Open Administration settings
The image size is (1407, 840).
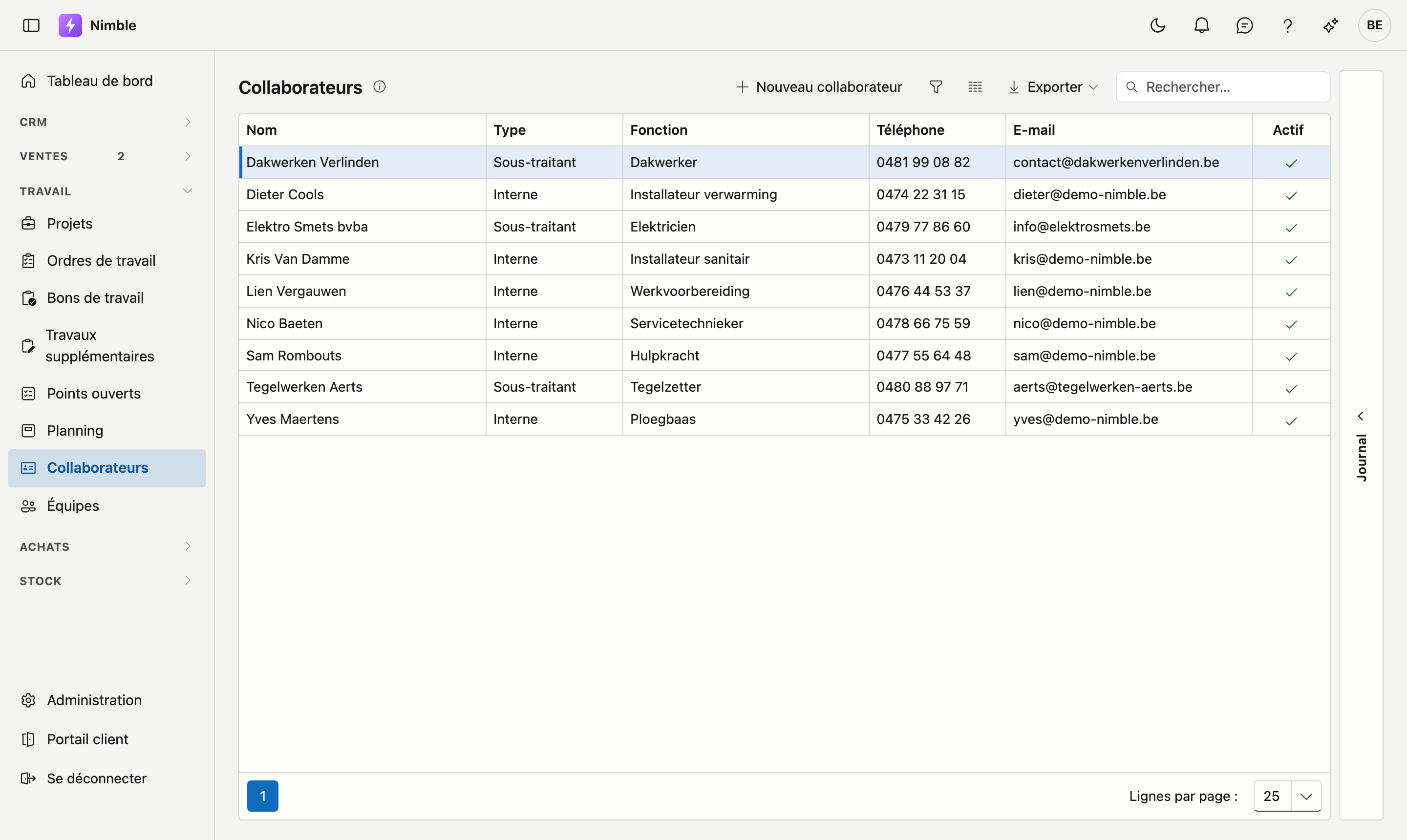click(x=107, y=700)
